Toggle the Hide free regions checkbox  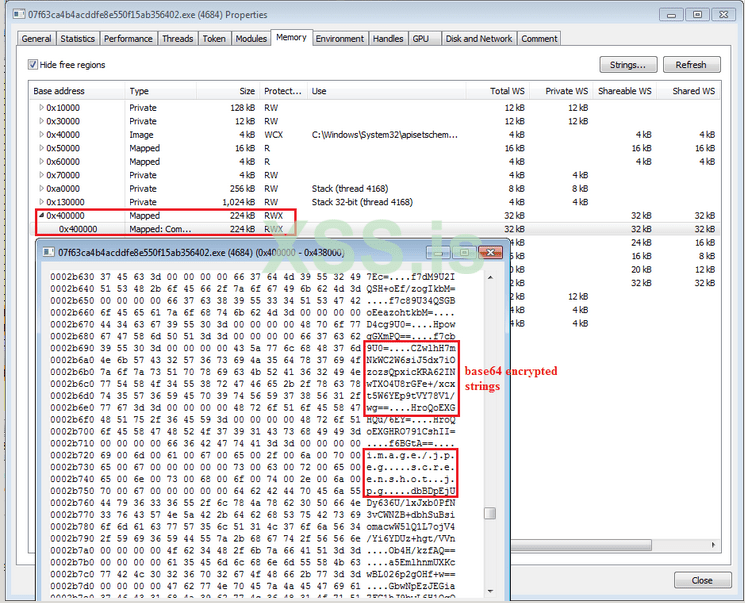pyautogui.click(x=33, y=65)
